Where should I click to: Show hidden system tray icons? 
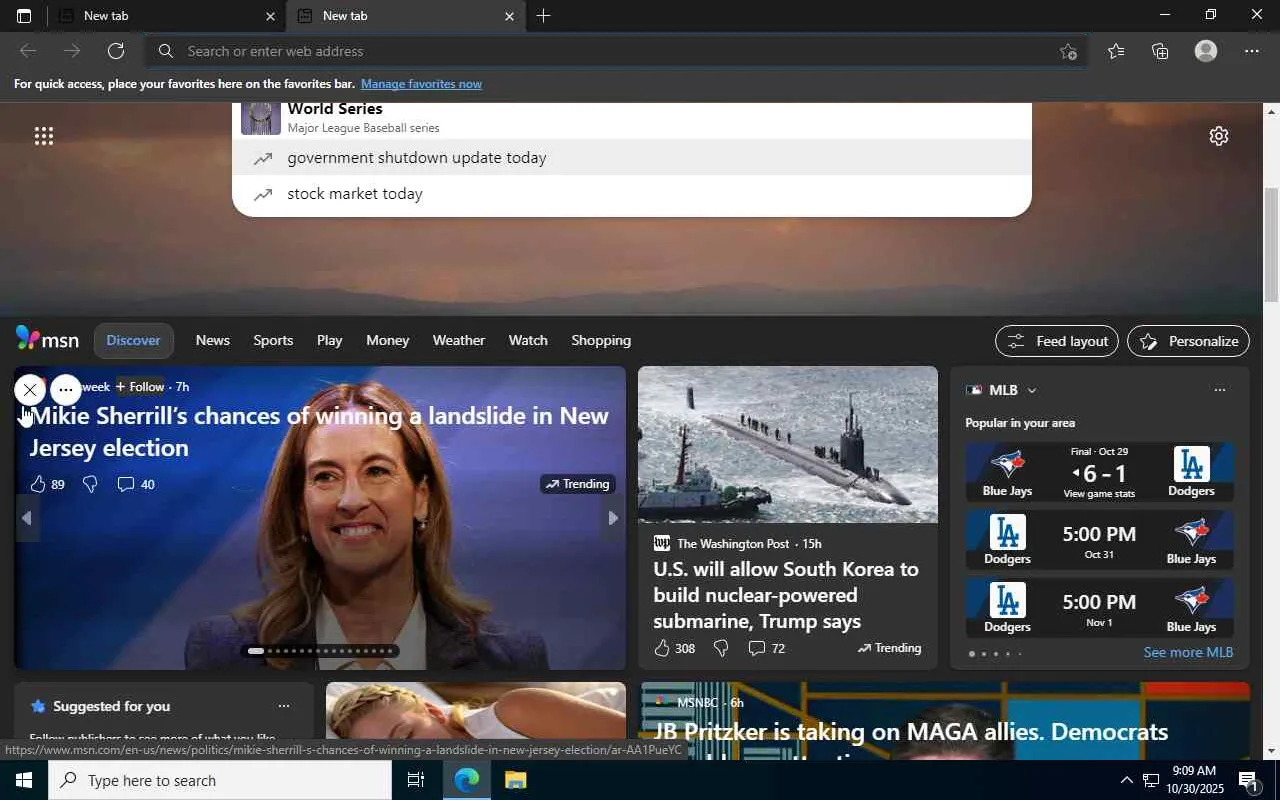pyautogui.click(x=1126, y=780)
